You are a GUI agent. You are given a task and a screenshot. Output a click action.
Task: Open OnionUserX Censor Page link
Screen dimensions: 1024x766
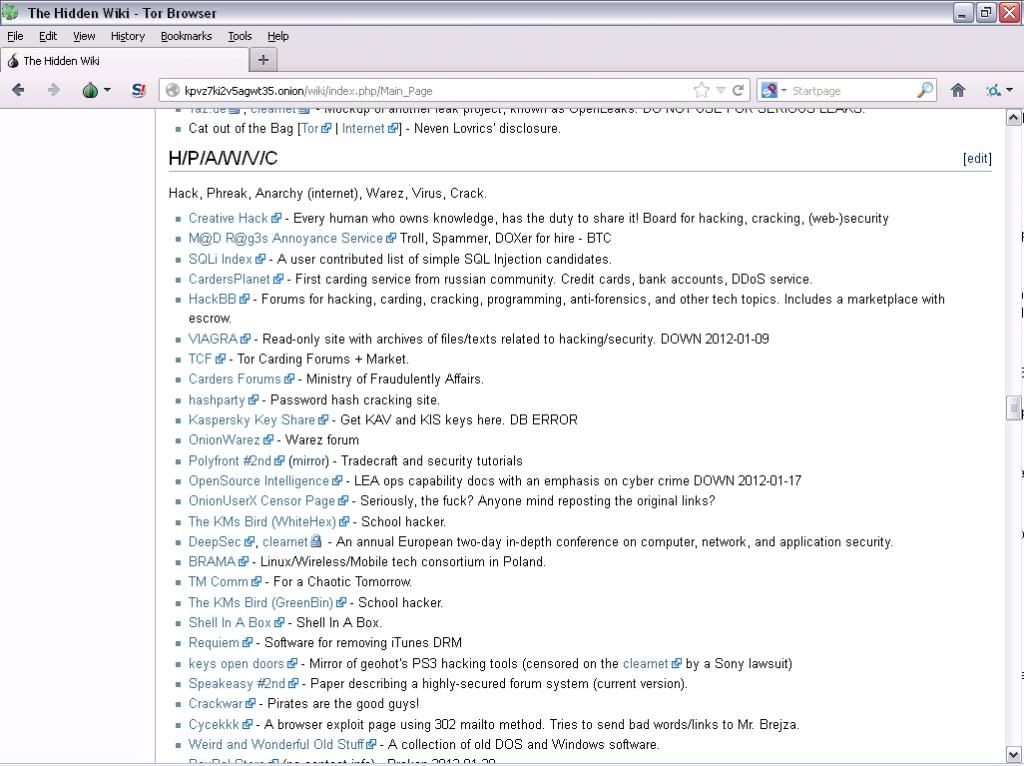click(x=268, y=500)
